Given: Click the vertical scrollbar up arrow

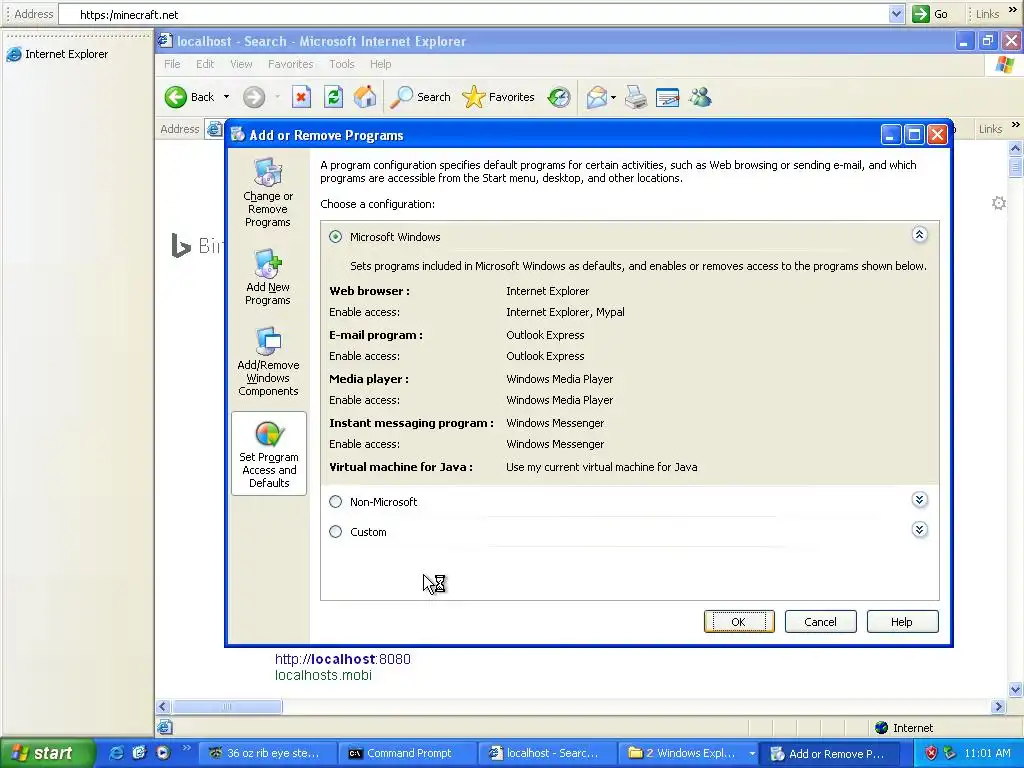Looking at the screenshot, I should [1016, 148].
